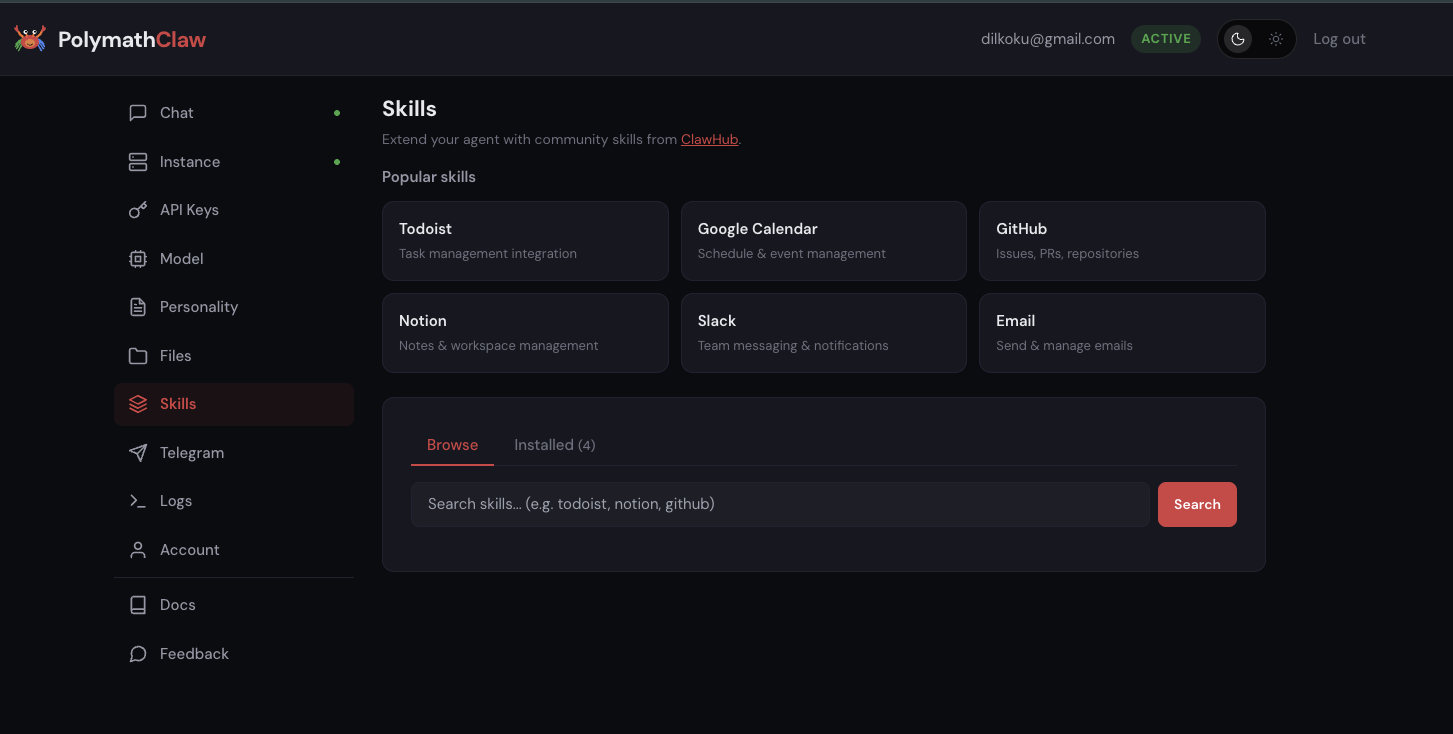Click the Feedback bubble icon
The height and width of the screenshot is (734, 1453).
tap(138, 654)
